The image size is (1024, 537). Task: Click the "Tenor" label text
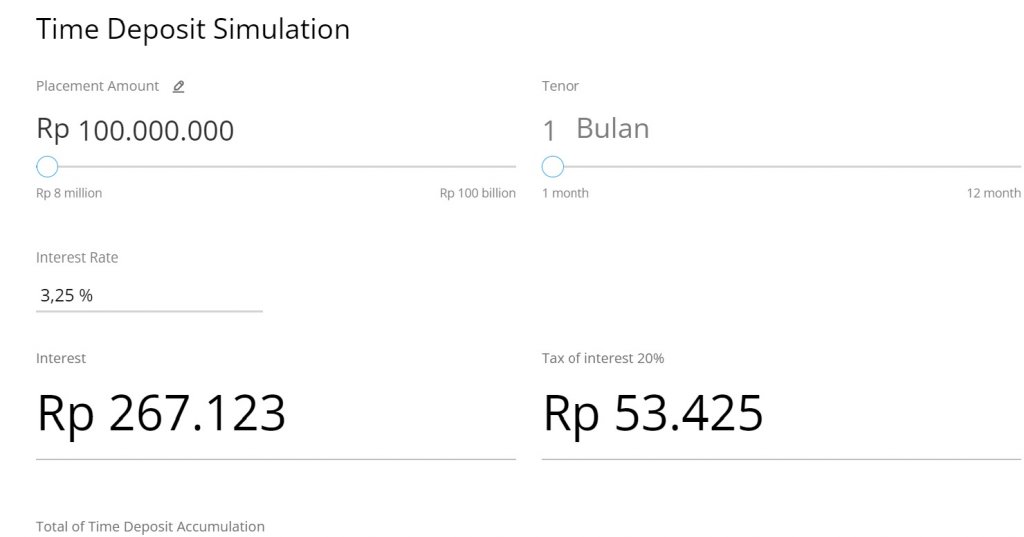click(560, 86)
